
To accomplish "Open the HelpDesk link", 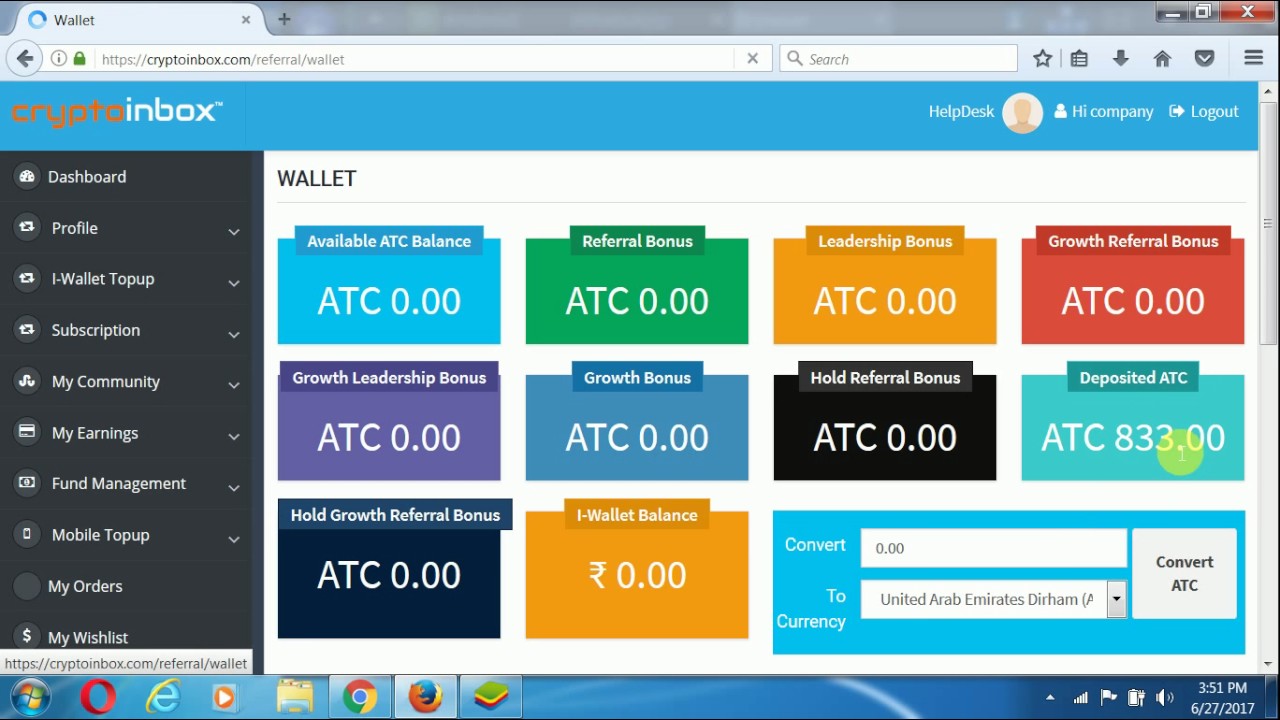I will coord(961,112).
